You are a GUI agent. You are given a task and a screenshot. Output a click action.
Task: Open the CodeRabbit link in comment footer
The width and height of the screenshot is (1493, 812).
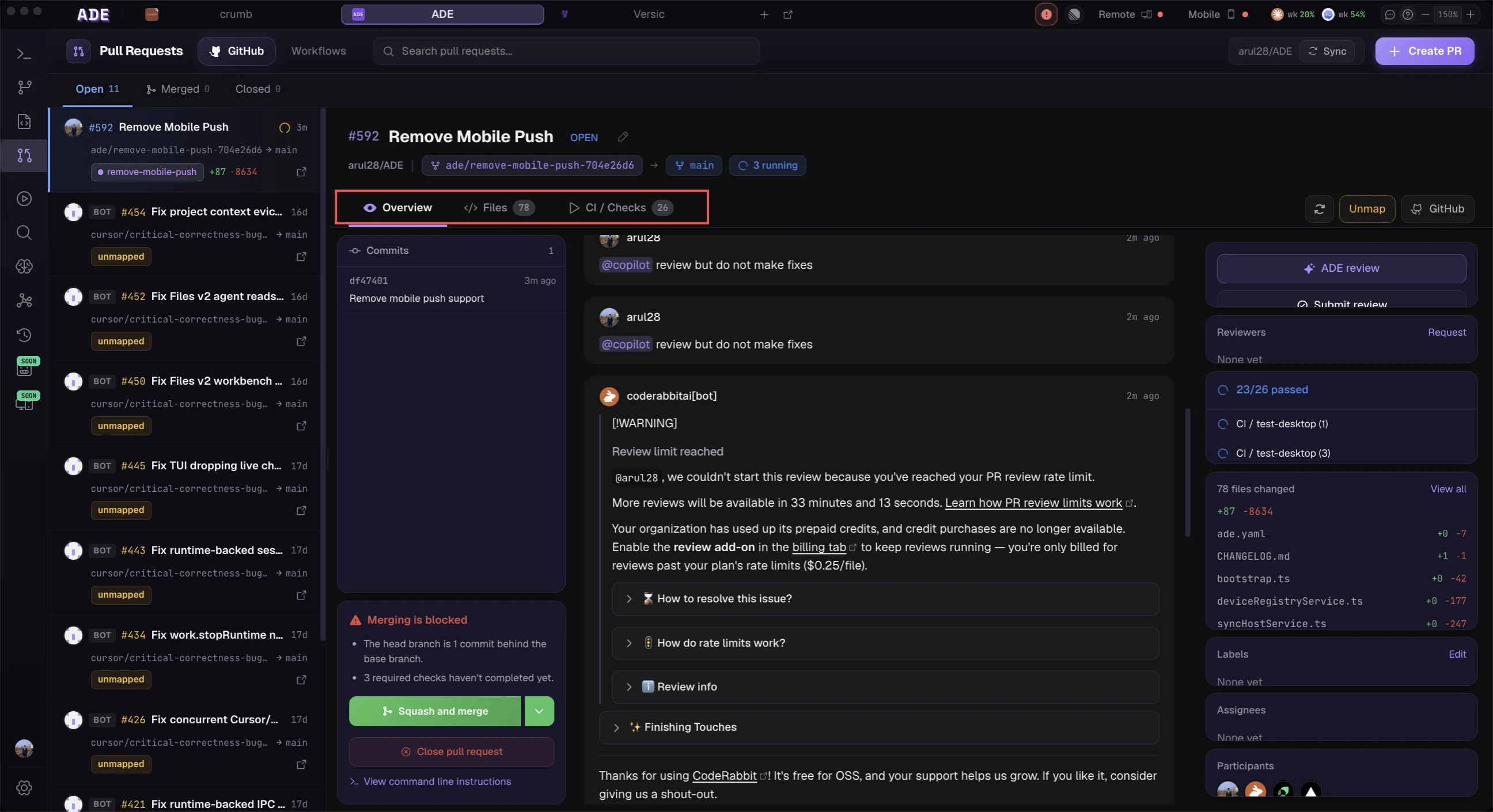[x=725, y=776]
